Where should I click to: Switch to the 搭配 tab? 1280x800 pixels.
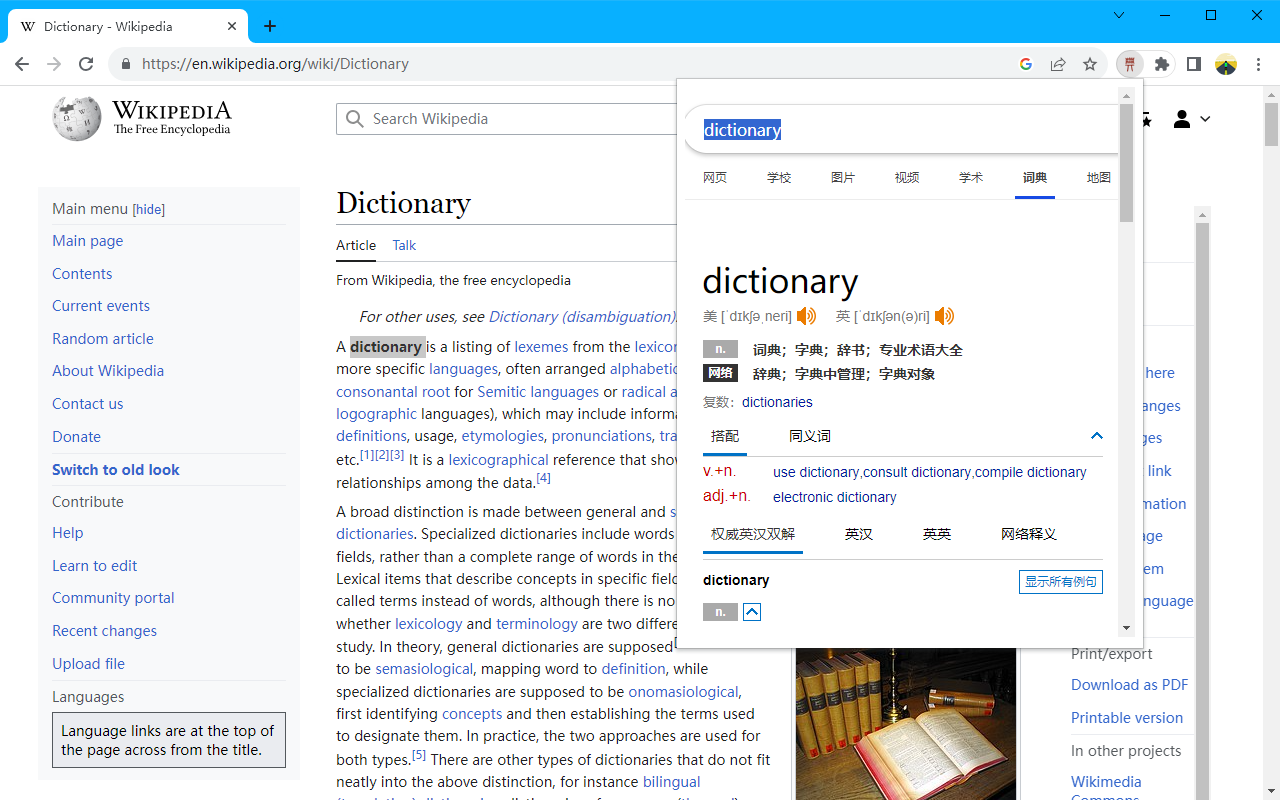coord(725,436)
